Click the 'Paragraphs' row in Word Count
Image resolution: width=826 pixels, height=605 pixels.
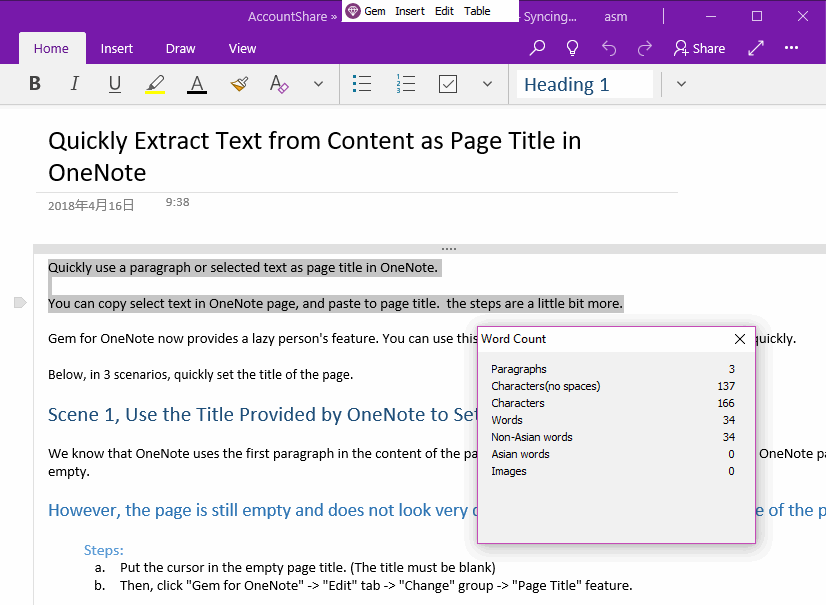(613, 369)
